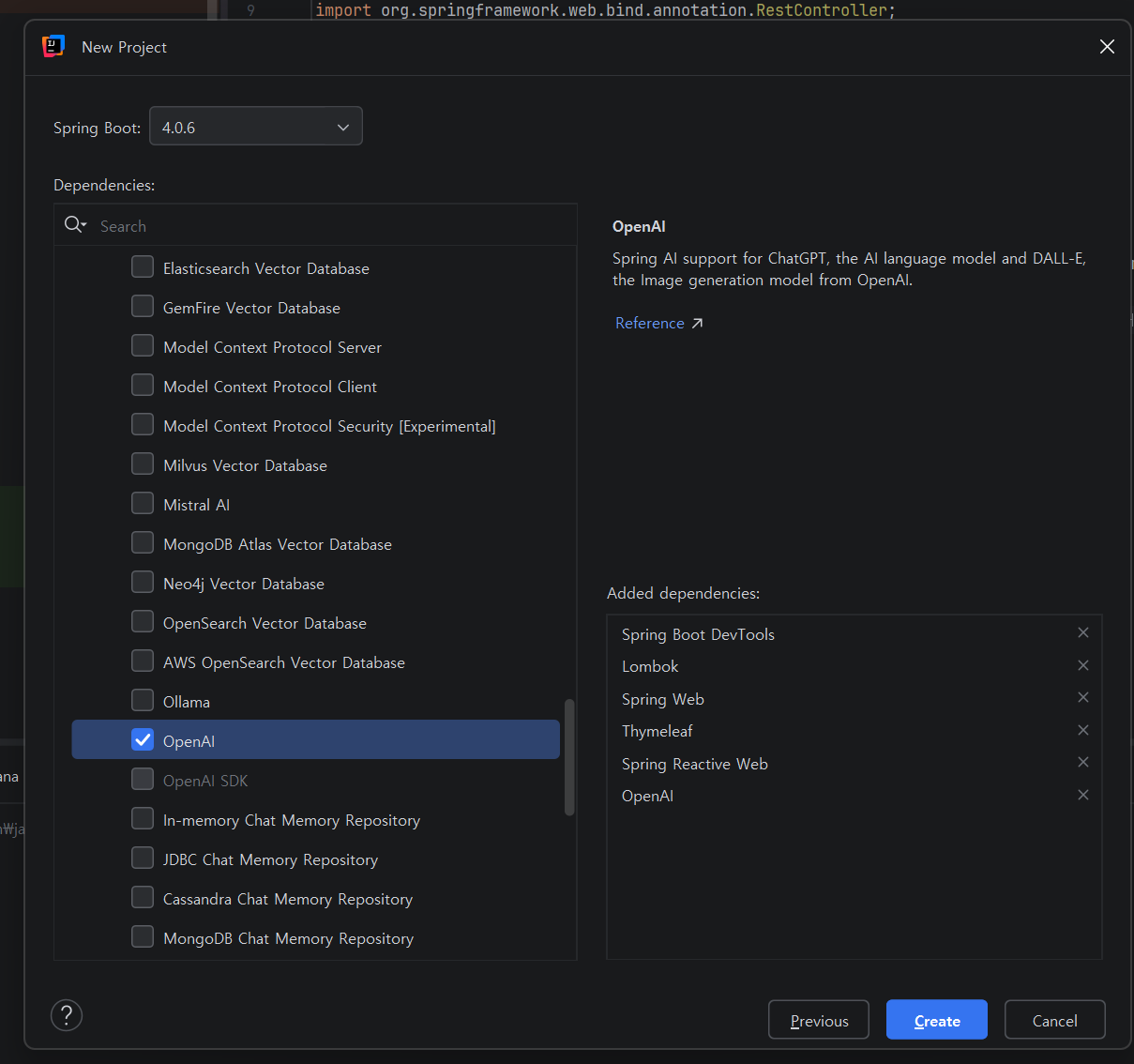Click the external-link arrow beside Reference
This screenshot has width=1134, height=1064.
pos(697,323)
